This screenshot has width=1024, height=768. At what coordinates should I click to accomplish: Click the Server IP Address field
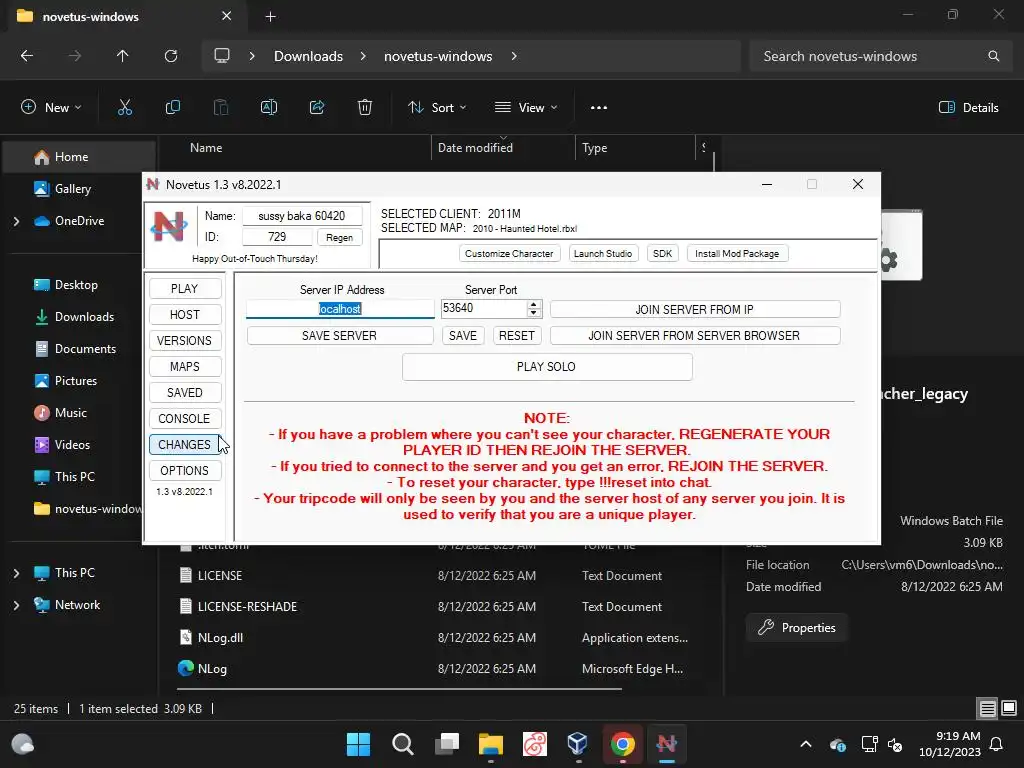click(340, 309)
